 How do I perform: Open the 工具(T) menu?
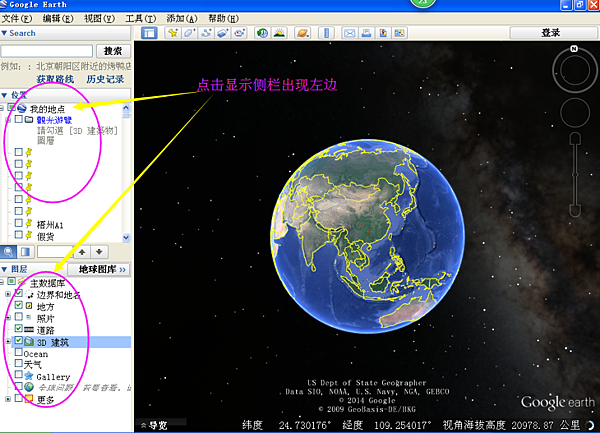pyautogui.click(x=140, y=18)
